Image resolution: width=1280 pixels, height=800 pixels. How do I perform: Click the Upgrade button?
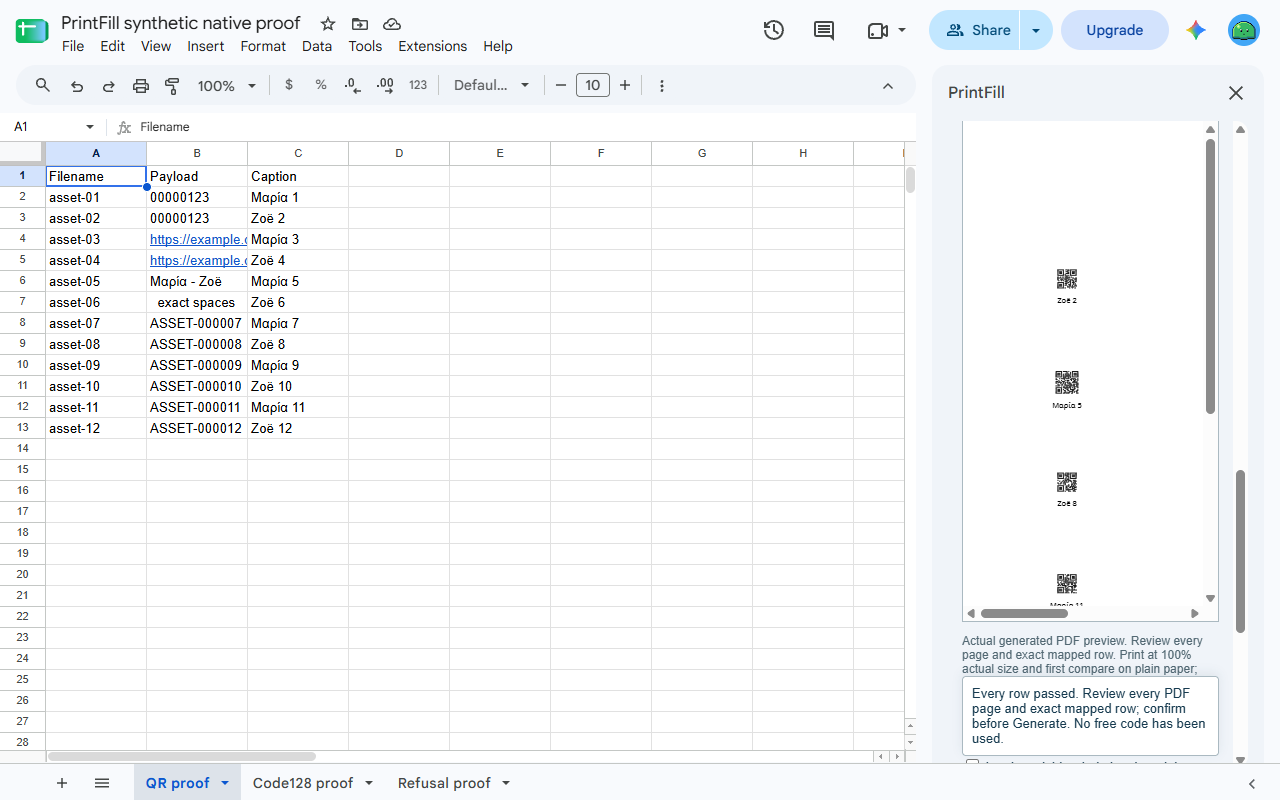(1114, 30)
